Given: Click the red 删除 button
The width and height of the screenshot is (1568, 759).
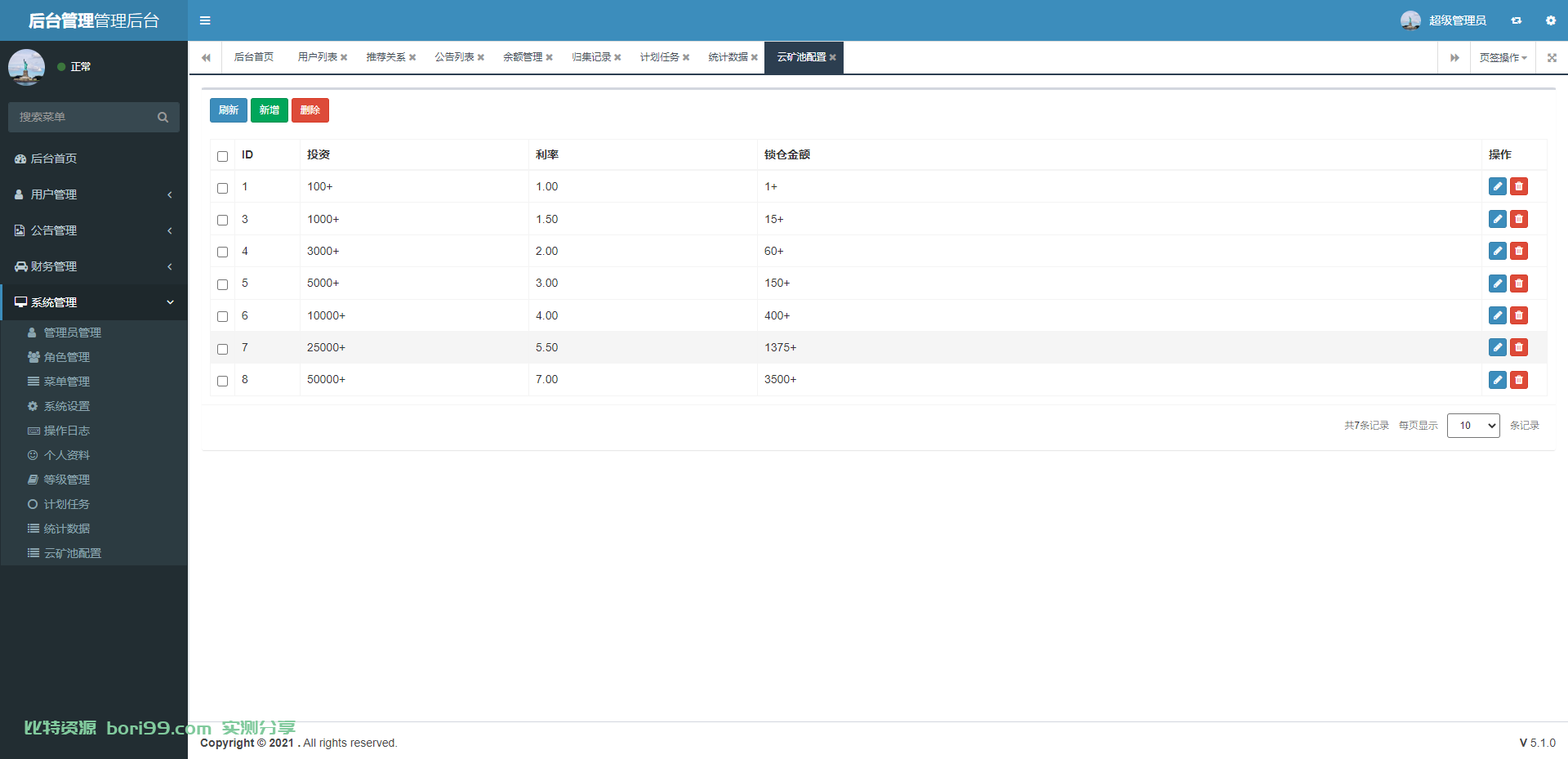Looking at the screenshot, I should coord(310,110).
